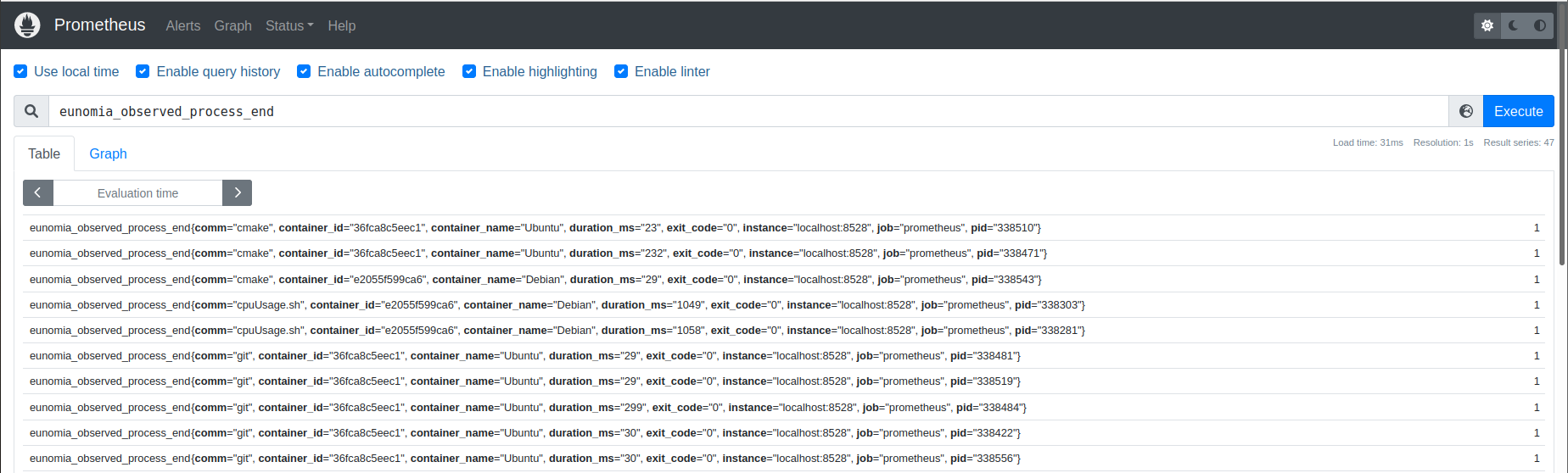Step evaluation time back with the left chevron
The height and width of the screenshot is (473, 1568).
[x=38, y=192]
